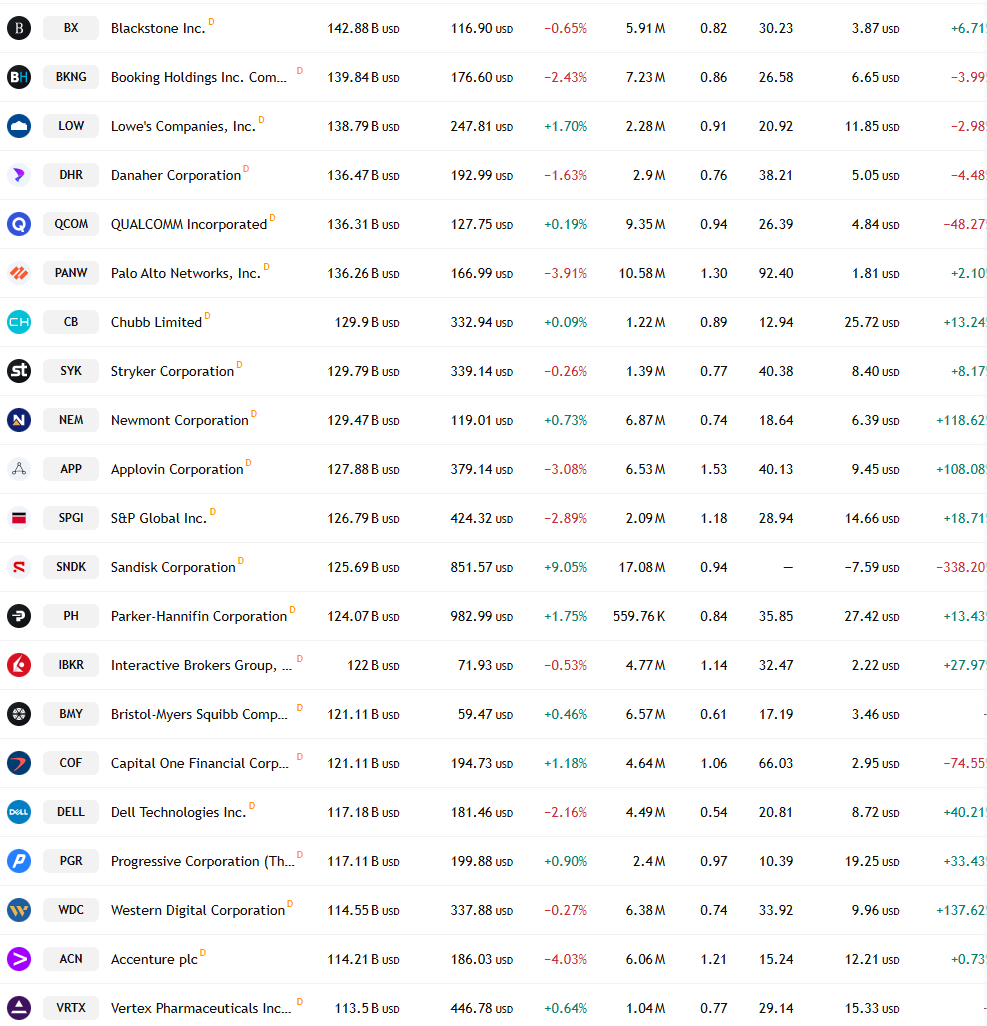Select Progressive P/E value 10.39

[x=776, y=861]
